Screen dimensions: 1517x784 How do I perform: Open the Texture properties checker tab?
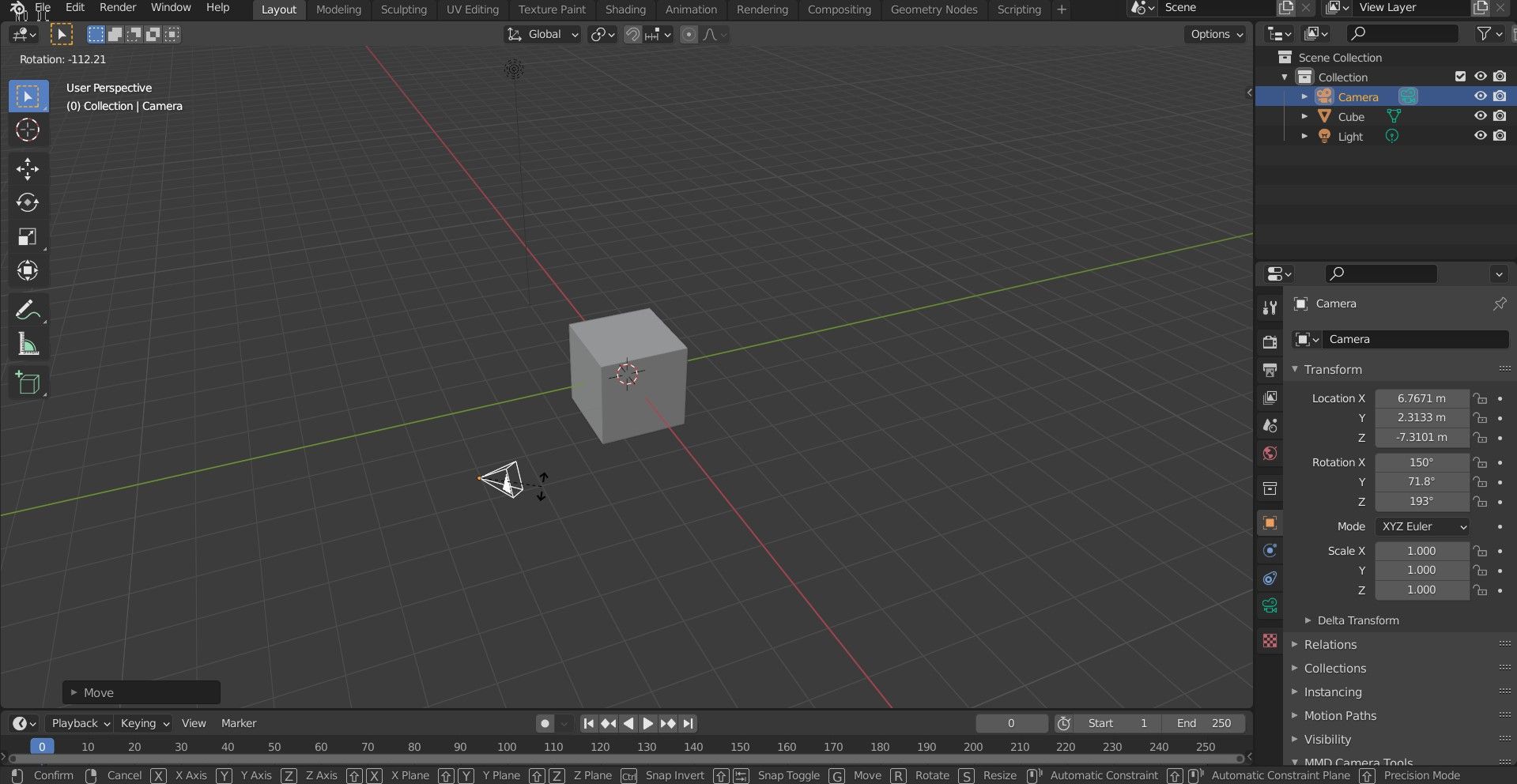click(1270, 640)
